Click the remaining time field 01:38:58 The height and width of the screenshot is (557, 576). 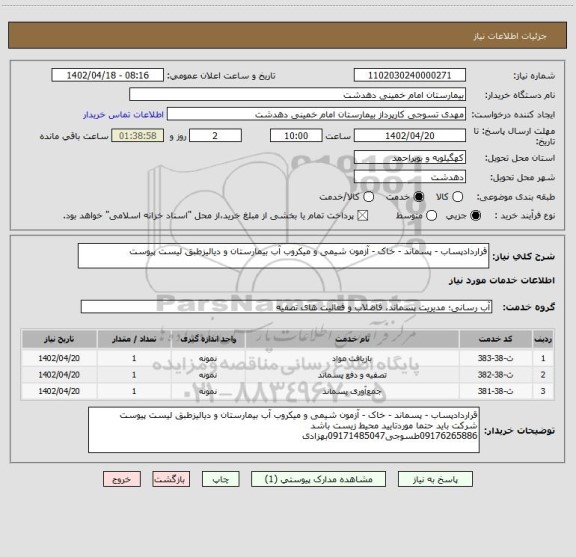coord(137,136)
